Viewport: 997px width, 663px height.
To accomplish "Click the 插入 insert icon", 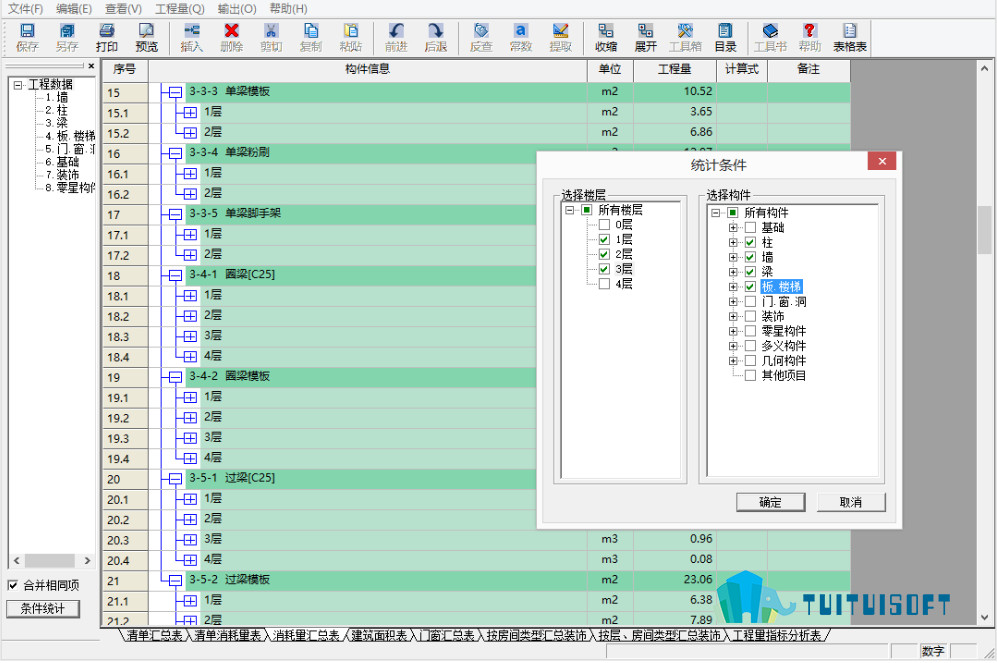I will [191, 31].
